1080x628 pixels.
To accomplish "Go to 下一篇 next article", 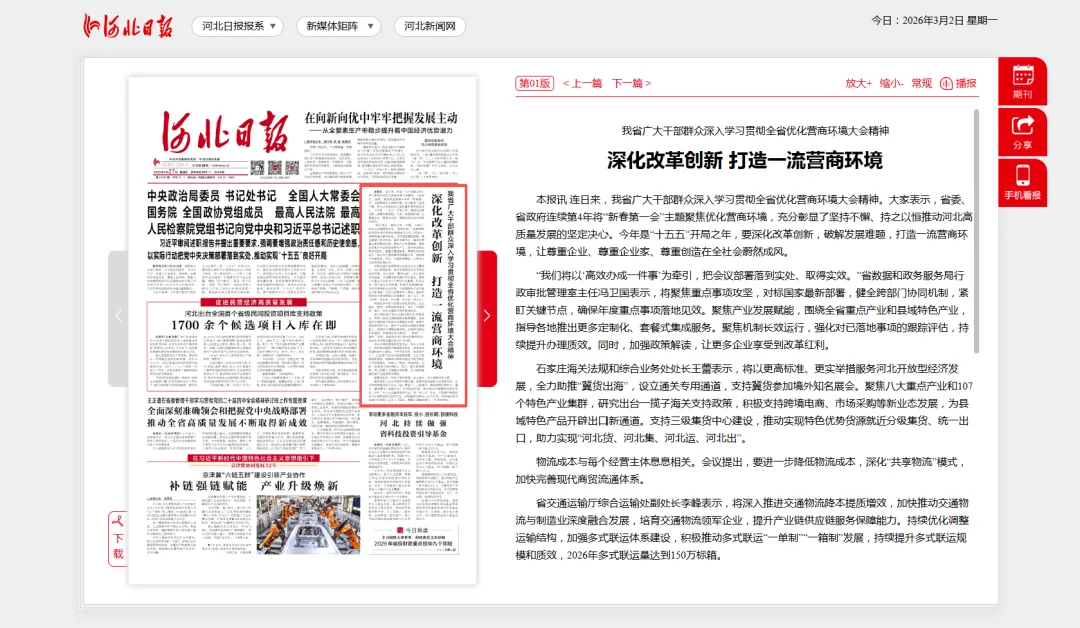I will pyautogui.click(x=631, y=83).
